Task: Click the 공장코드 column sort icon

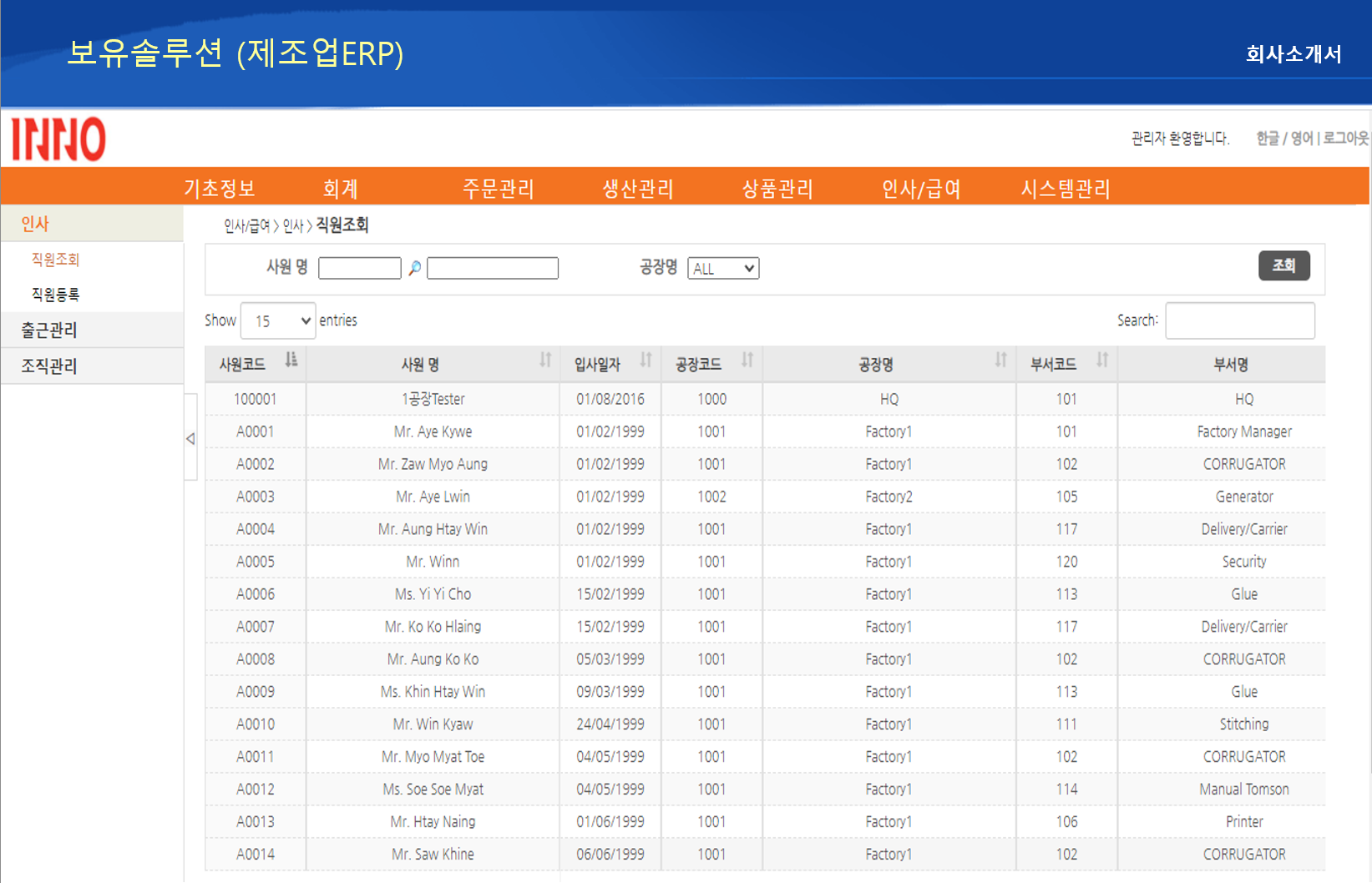Action: coord(747,361)
